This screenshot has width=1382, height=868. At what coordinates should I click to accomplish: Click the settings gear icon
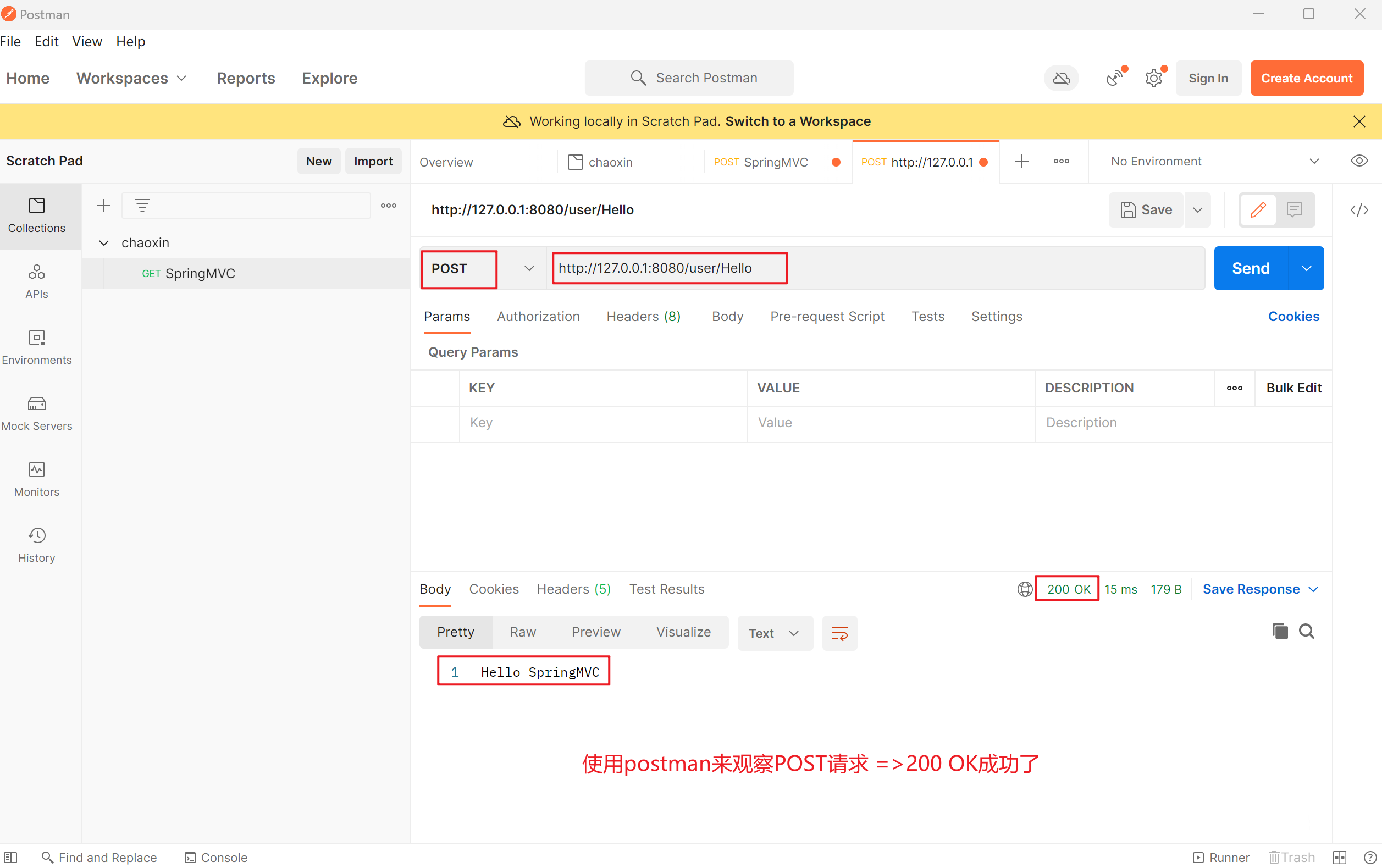[x=1153, y=78]
